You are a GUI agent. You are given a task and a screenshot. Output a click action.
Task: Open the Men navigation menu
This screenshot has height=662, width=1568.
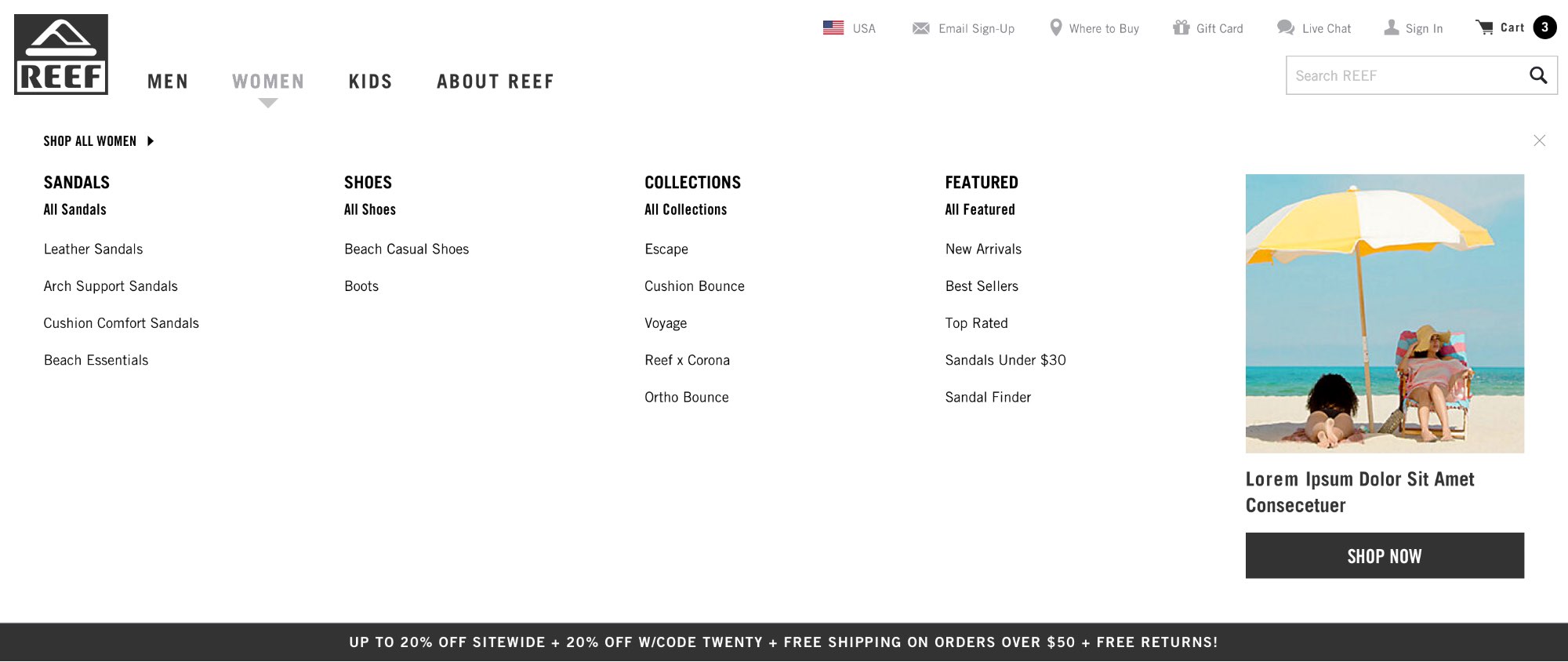pos(168,82)
